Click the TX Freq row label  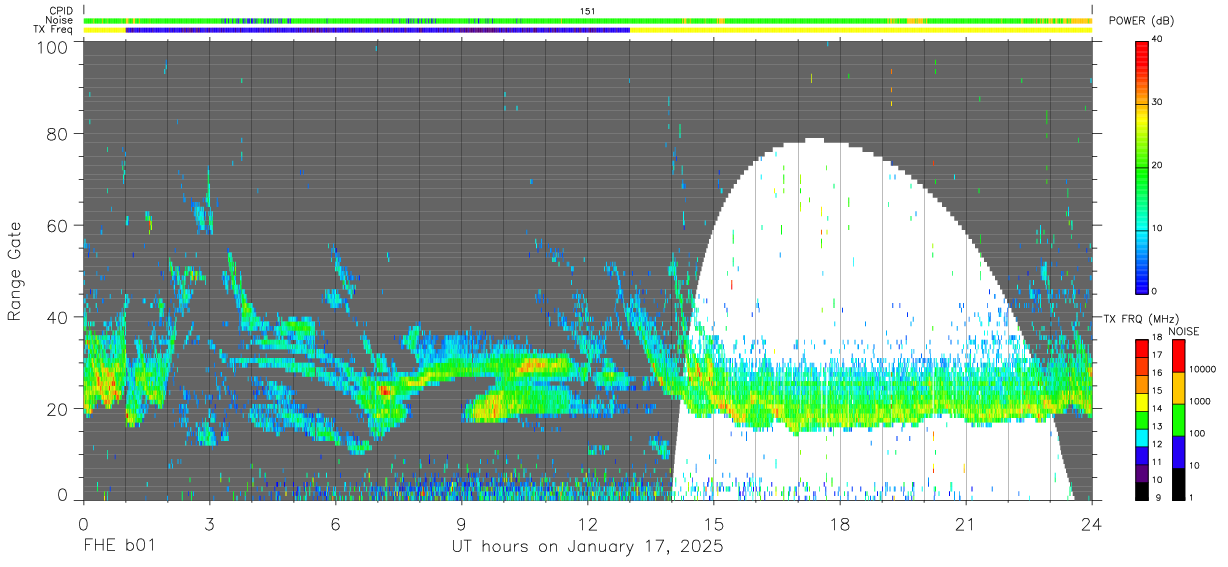pyautogui.click(x=54, y=30)
